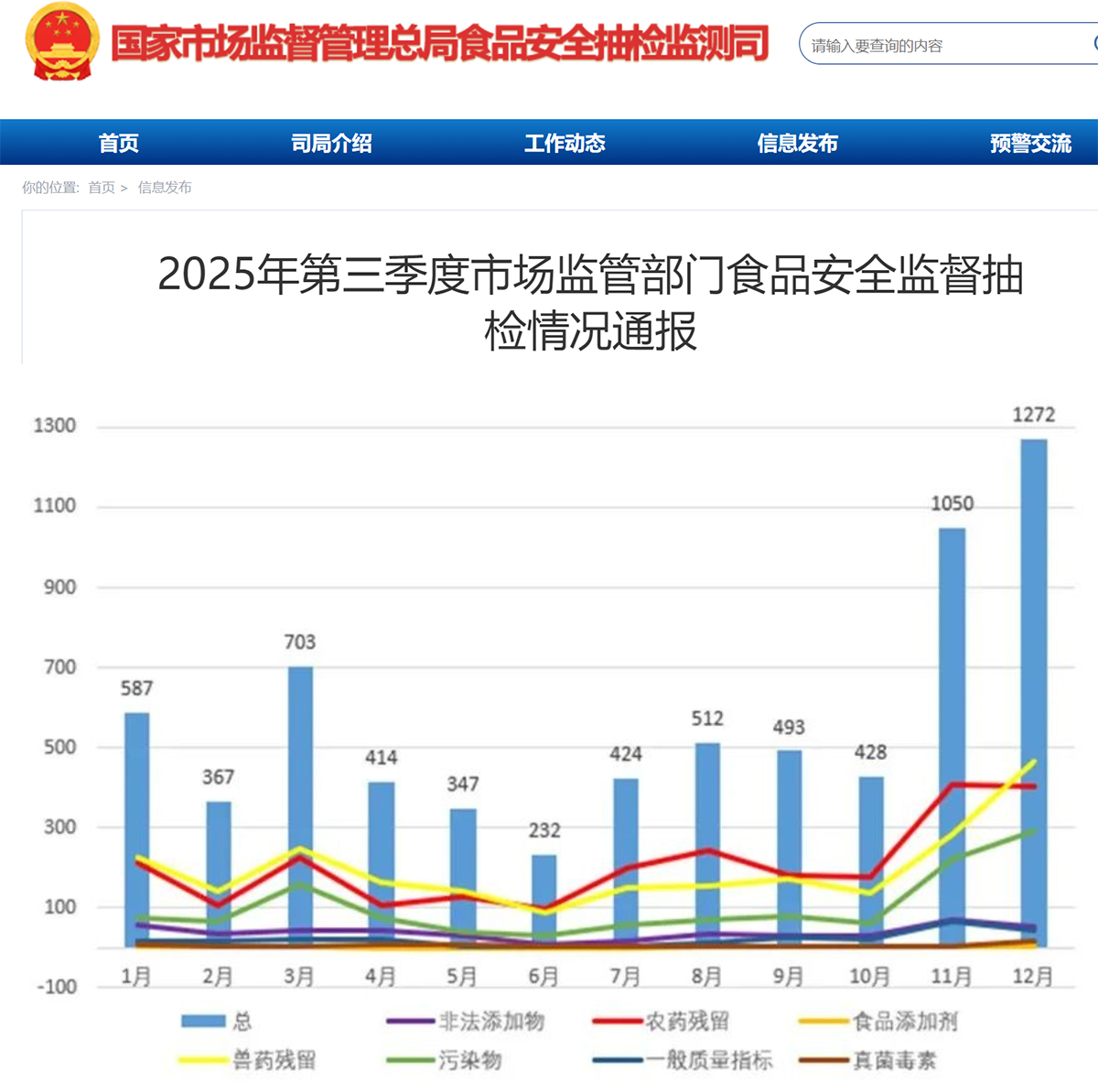Click the site title banner text
Image resolution: width=1098 pixels, height=1092 pixels.
pos(439,44)
